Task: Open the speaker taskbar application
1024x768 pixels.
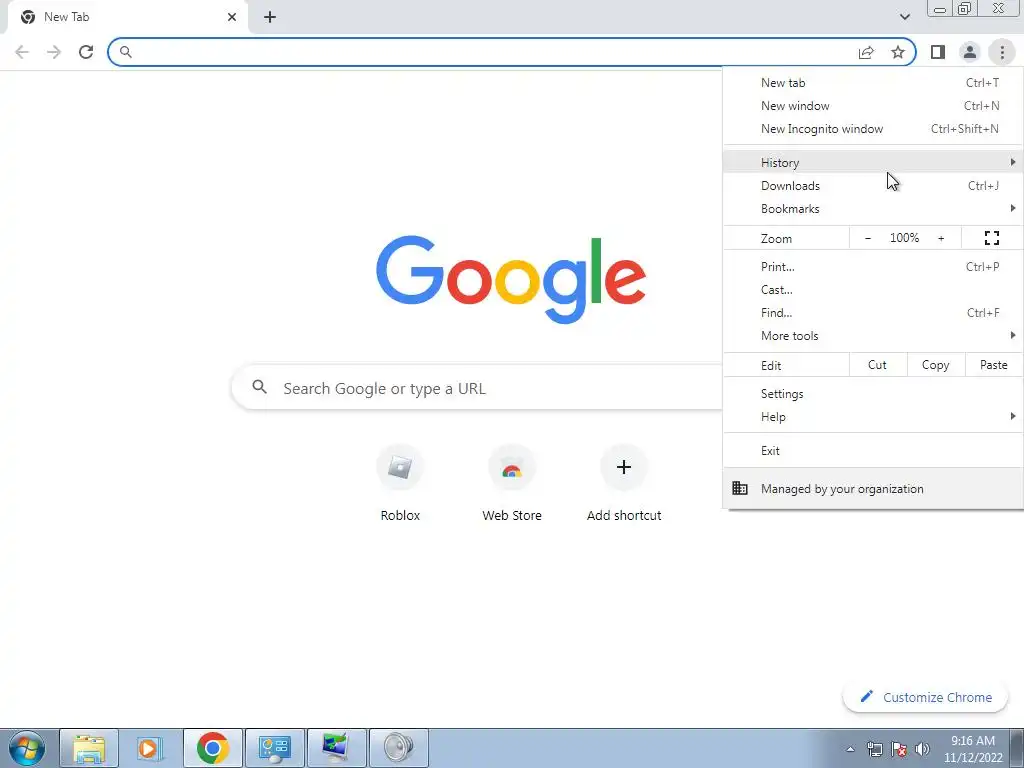Action: coord(399,748)
